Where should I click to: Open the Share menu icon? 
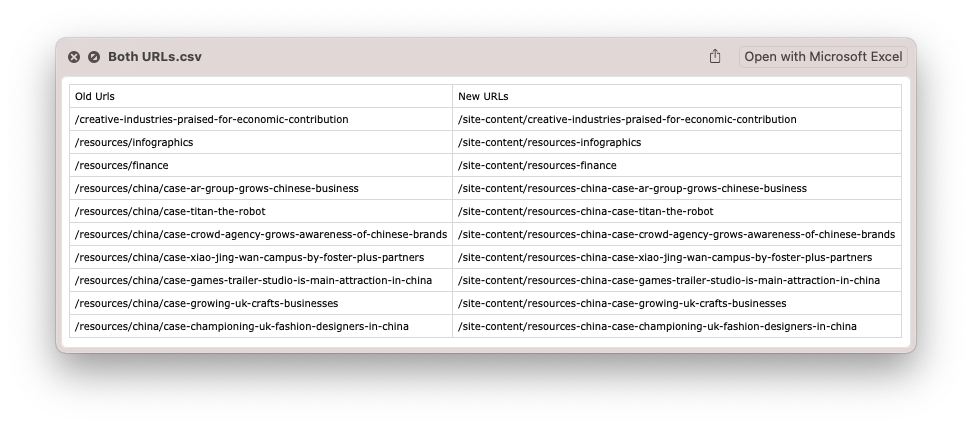coord(715,57)
